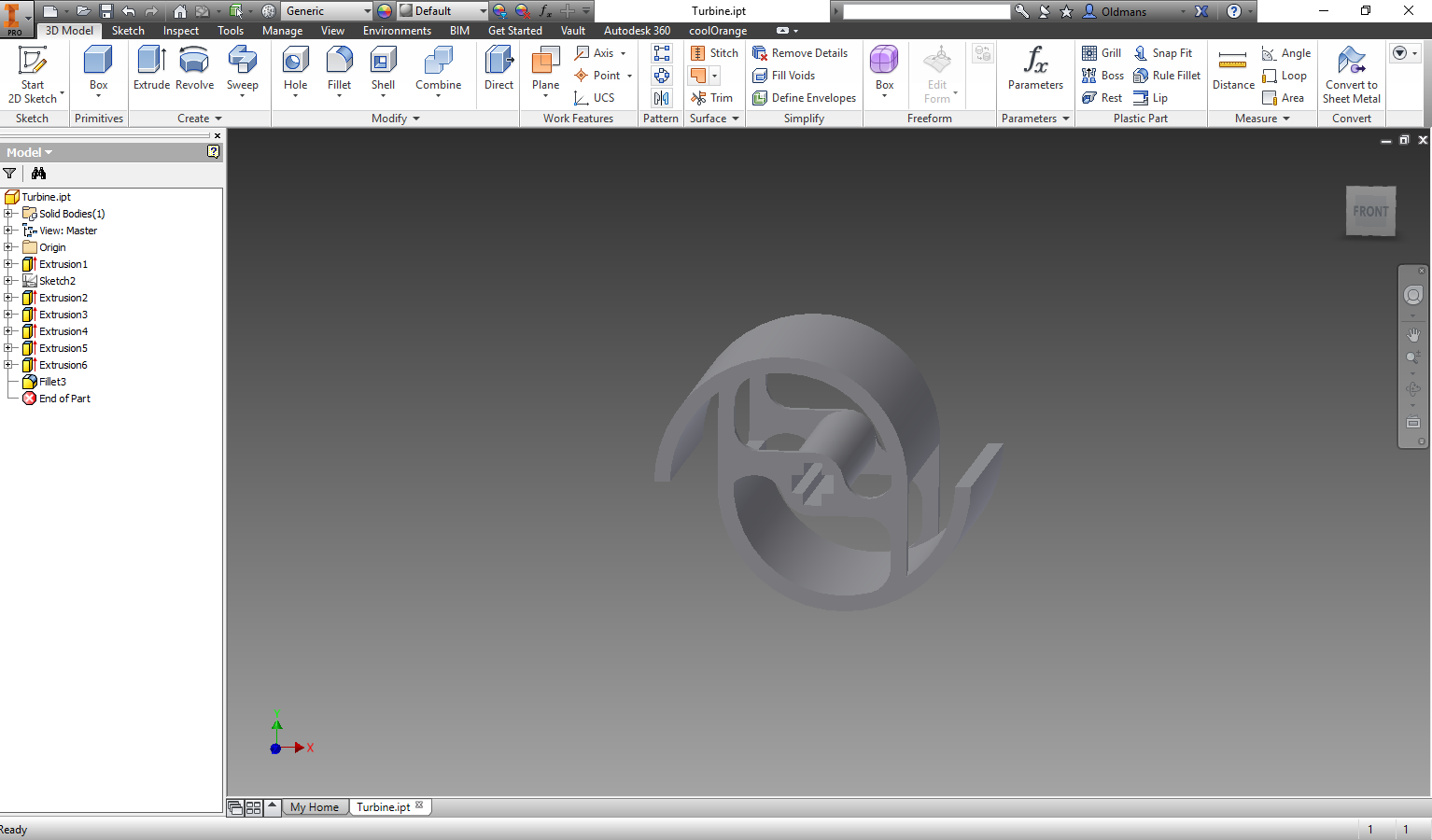Screen dimensions: 1432x840
Task: Activate the Extrude tool
Action: (151, 68)
